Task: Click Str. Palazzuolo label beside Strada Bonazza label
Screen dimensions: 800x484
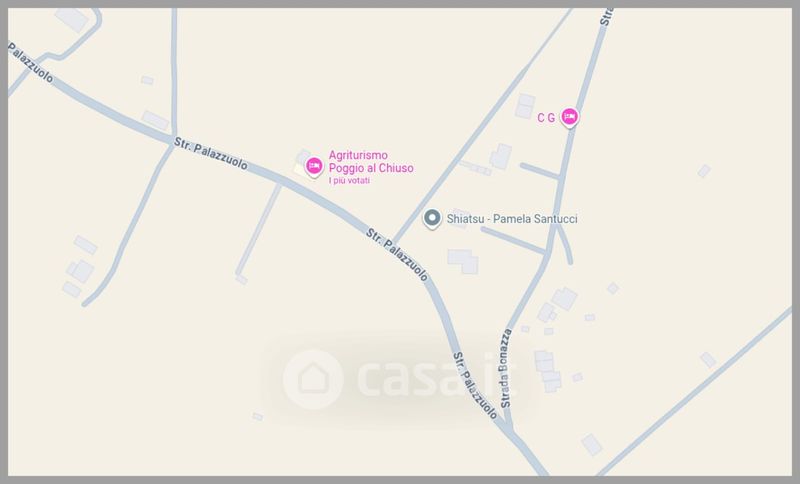Action: pyautogui.click(x=475, y=386)
